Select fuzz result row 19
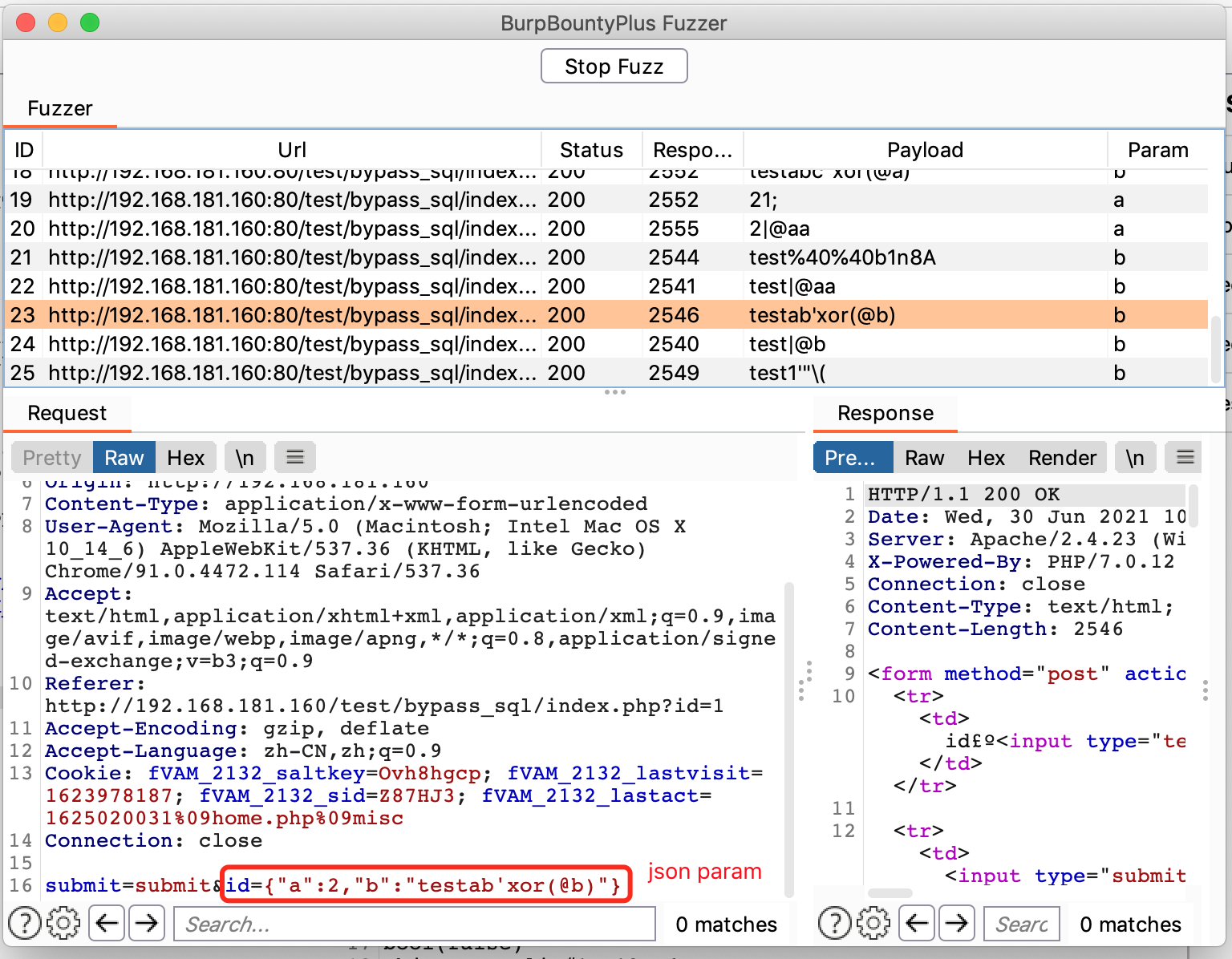 [606, 200]
